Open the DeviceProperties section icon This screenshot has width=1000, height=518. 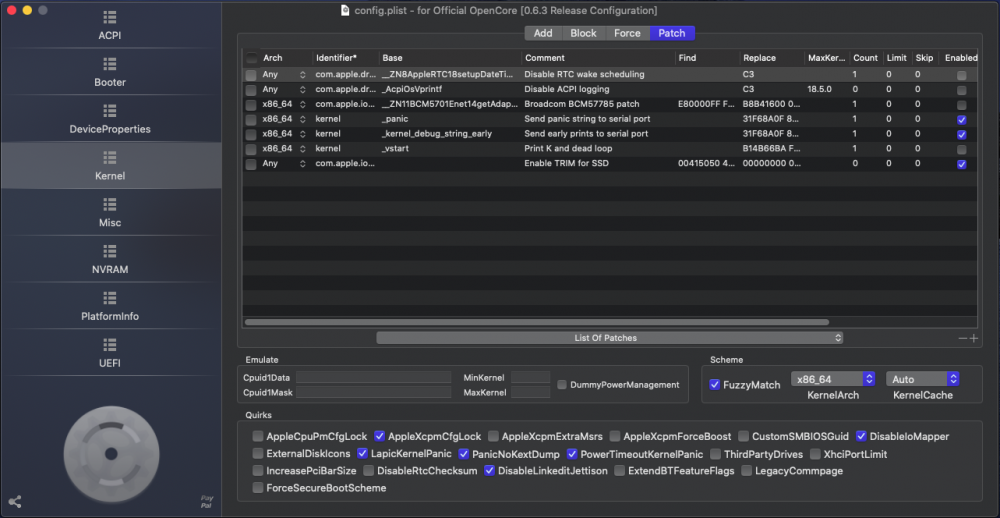110,111
